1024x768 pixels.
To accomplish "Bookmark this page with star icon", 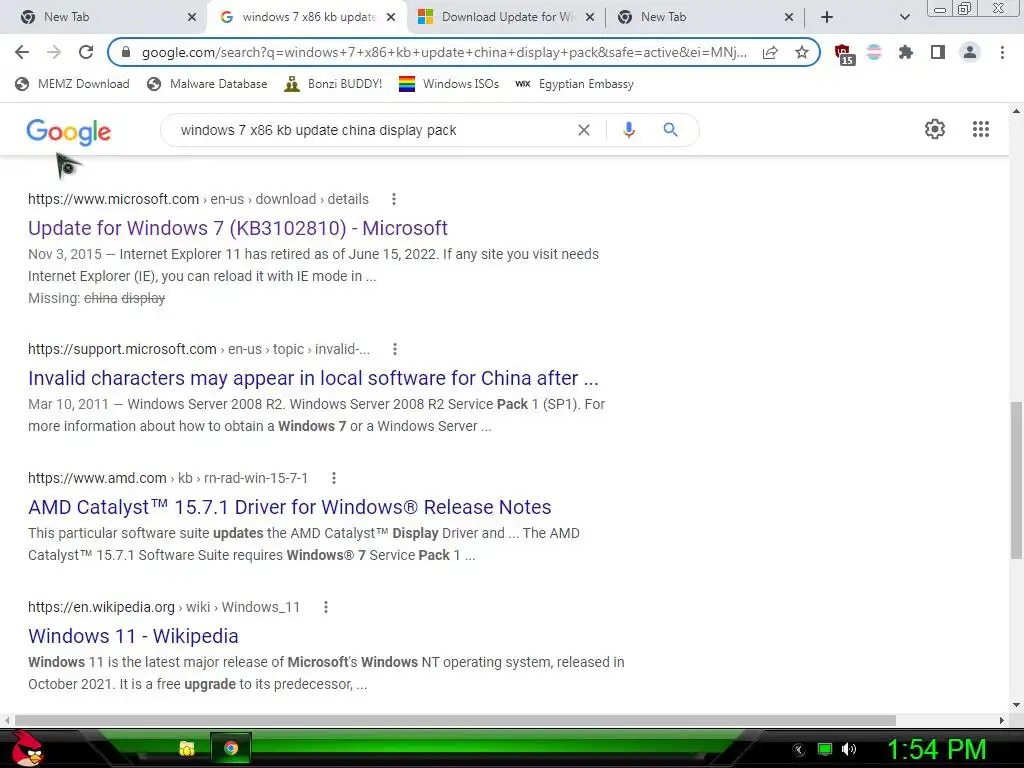I will tap(802, 52).
